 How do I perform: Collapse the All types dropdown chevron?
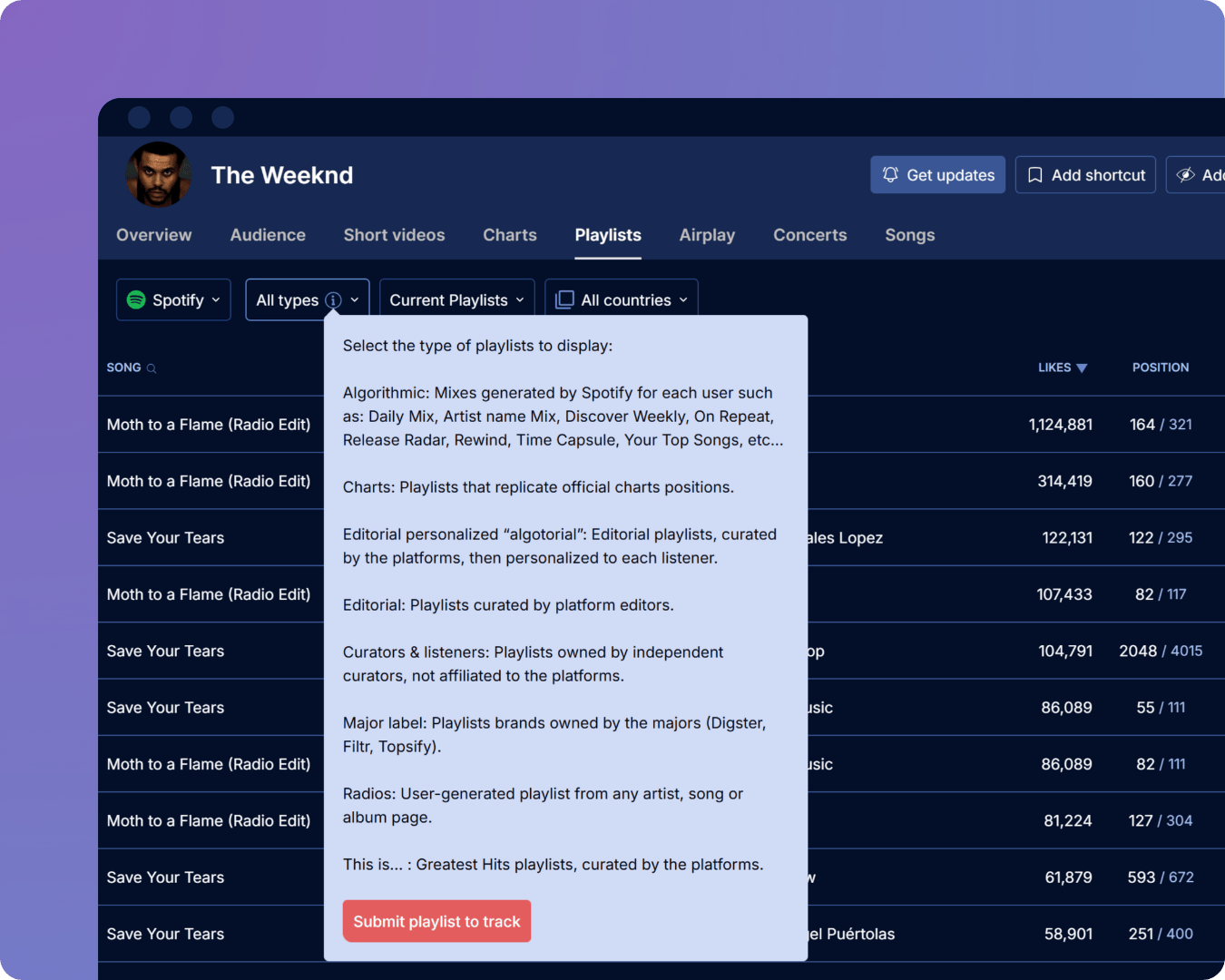coord(355,299)
